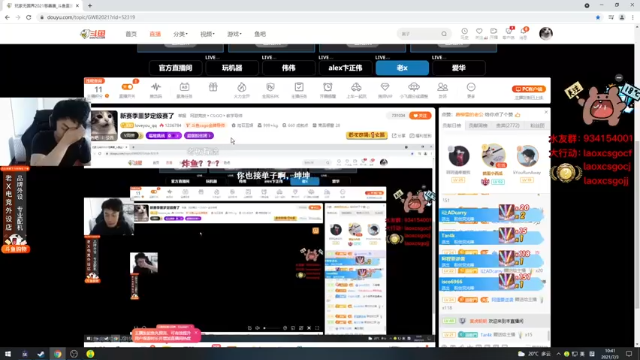Screen dimensions: 640x360
Task: Click the alarm clock reminder icon
Action: click(x=328, y=87)
